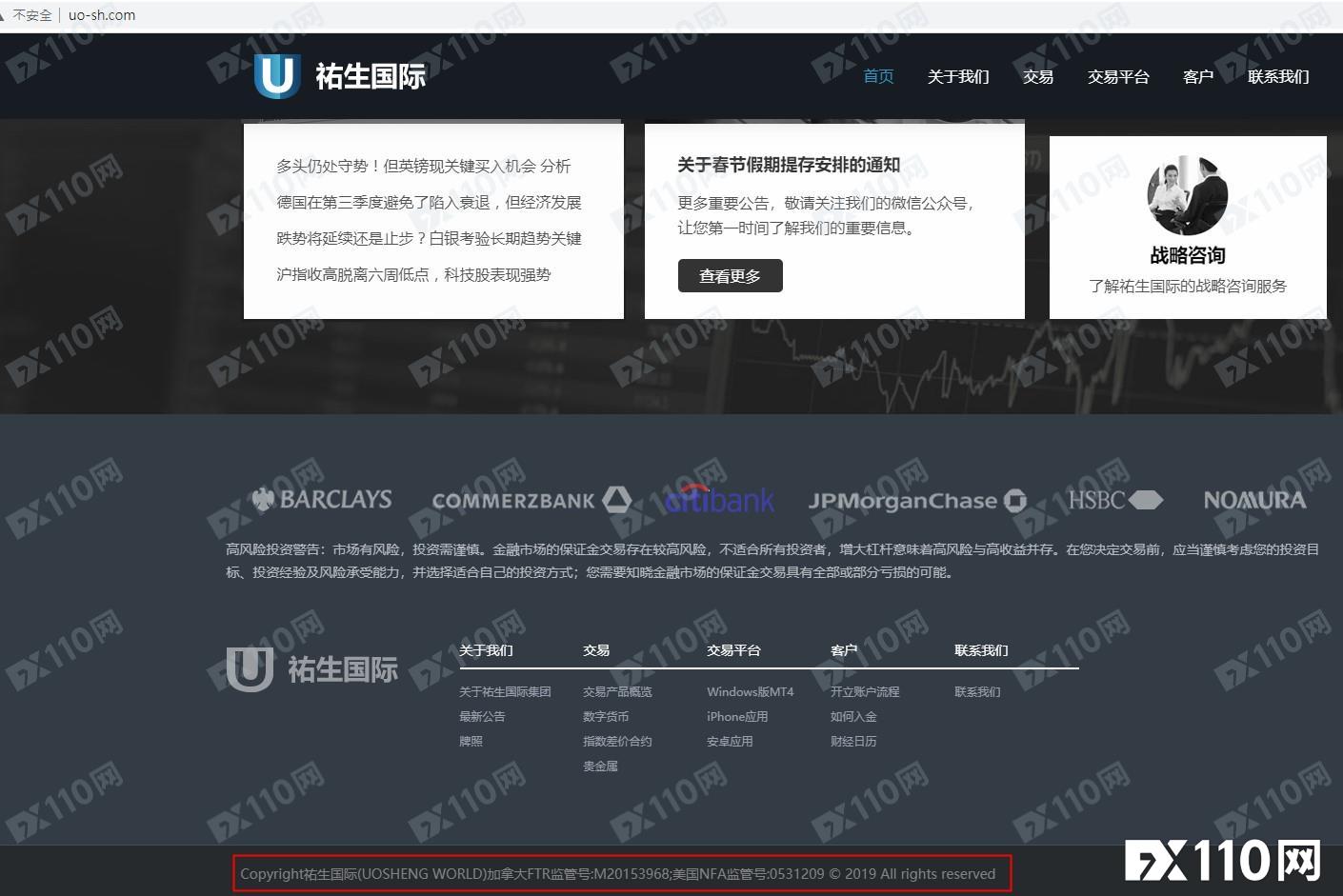Select 首页 in the navigation bar
The height and width of the screenshot is (896, 1343).
point(877,77)
